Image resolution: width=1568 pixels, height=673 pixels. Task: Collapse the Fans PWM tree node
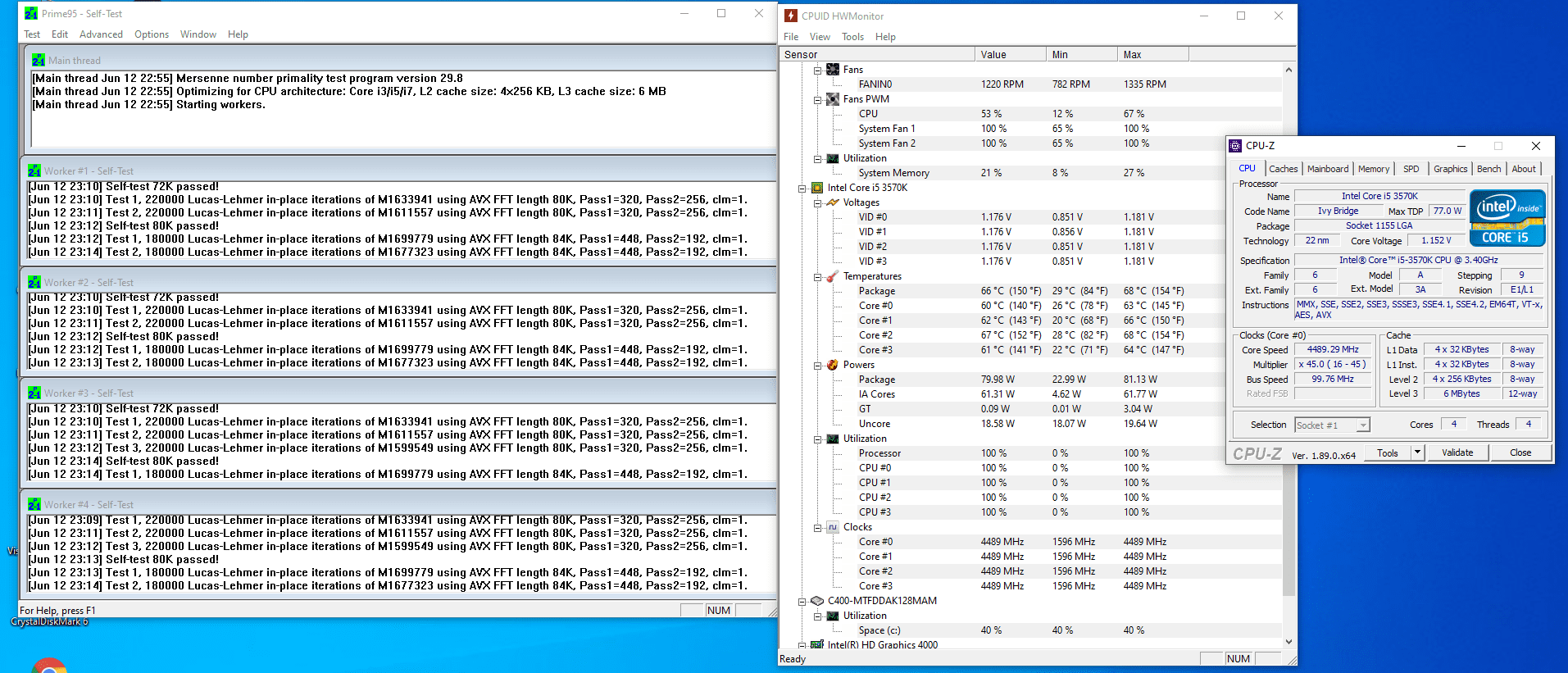click(x=817, y=99)
